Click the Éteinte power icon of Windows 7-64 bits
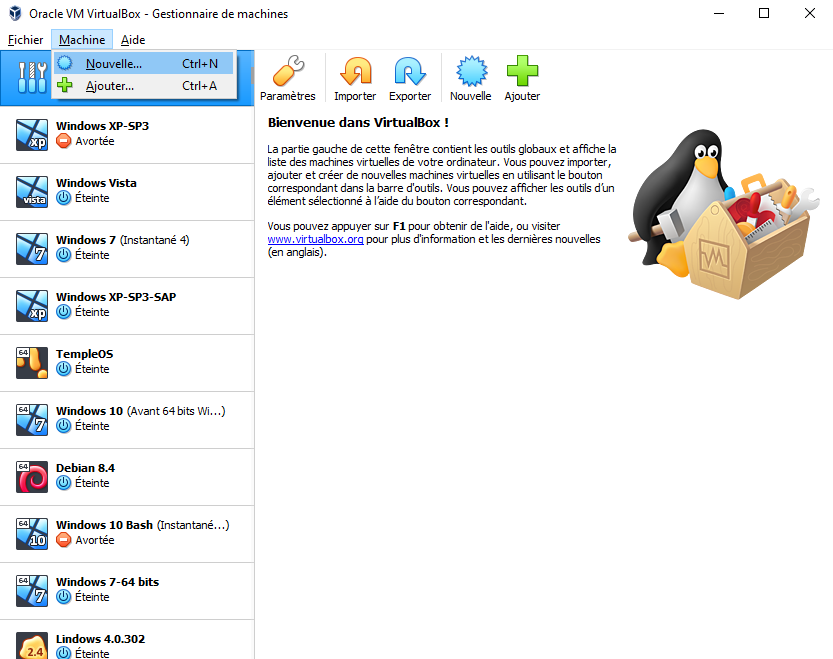 tap(64, 597)
